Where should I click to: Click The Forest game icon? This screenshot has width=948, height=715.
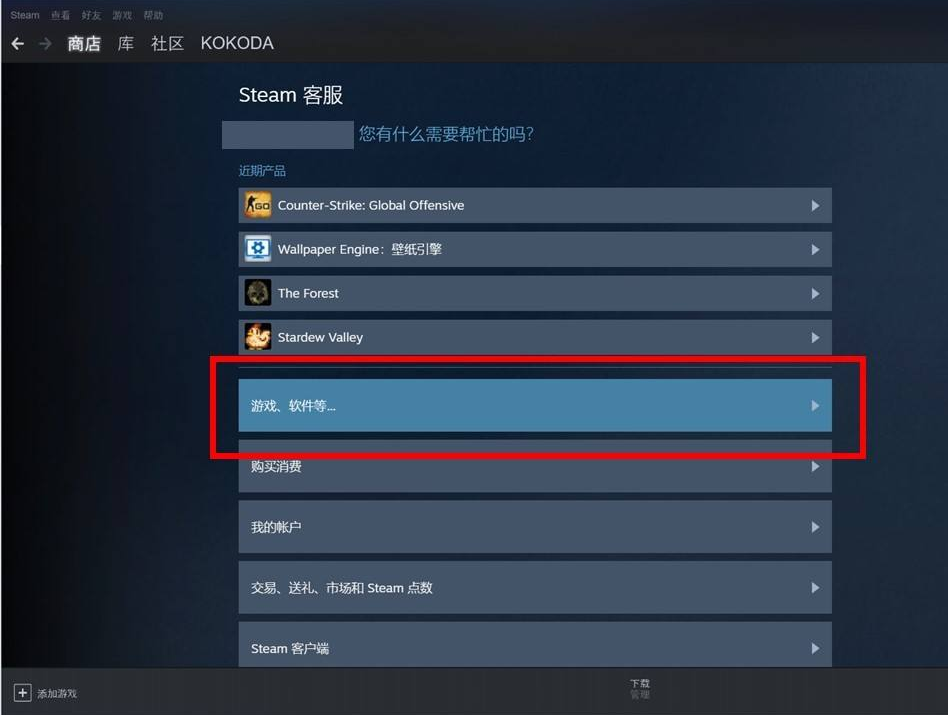258,293
